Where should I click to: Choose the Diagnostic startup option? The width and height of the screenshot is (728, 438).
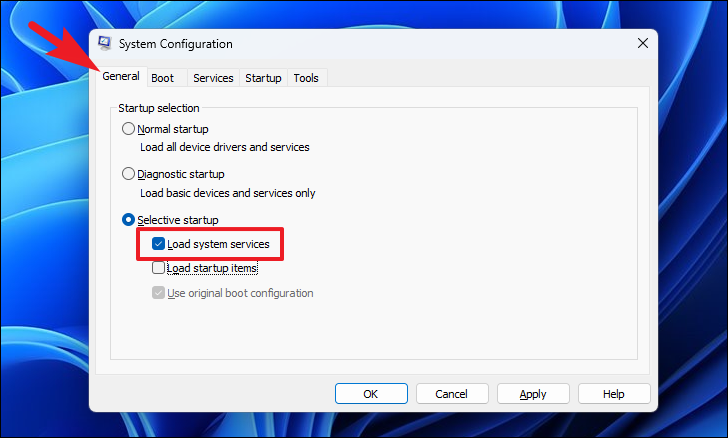point(128,174)
